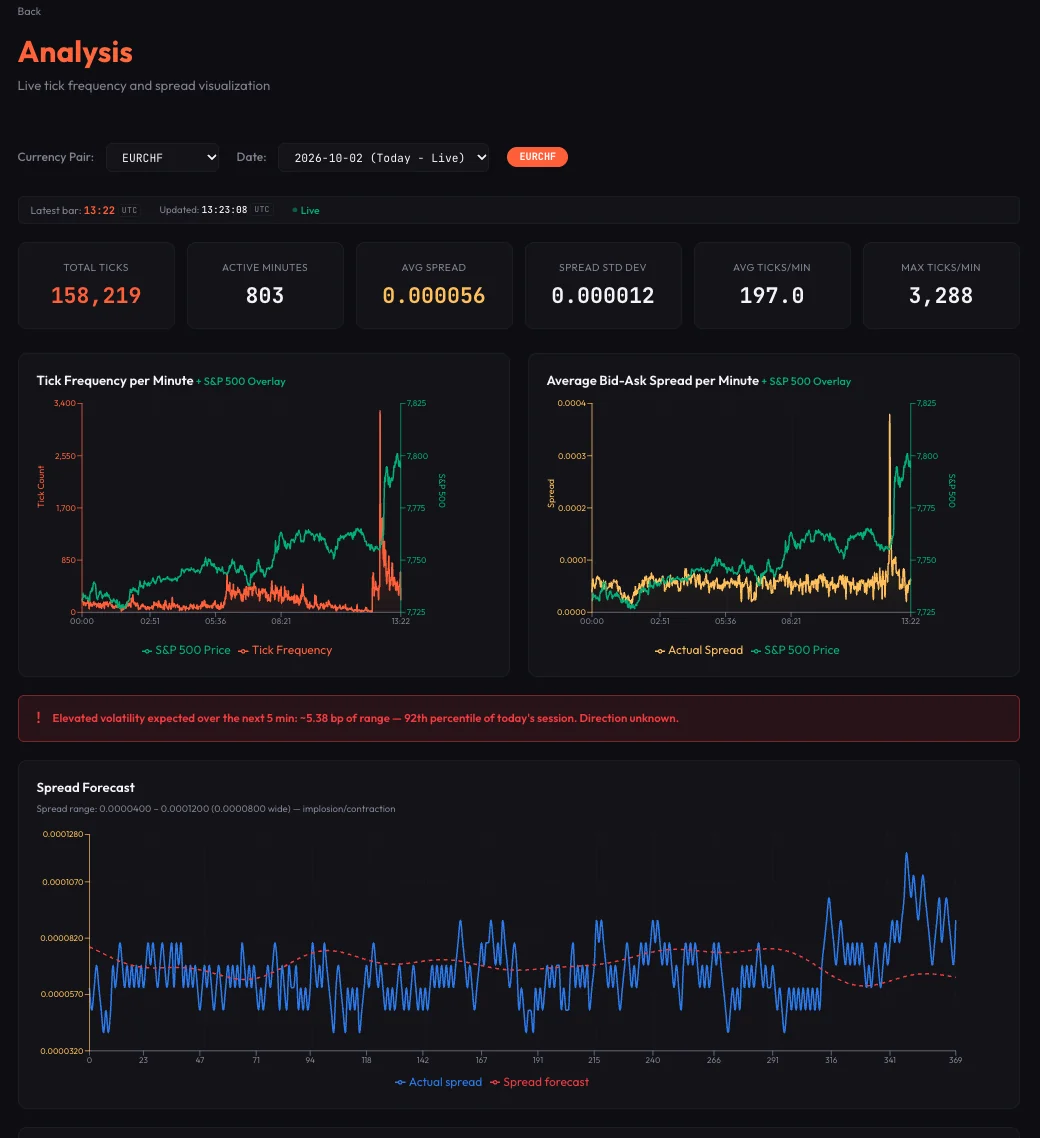Click the Live tick frequency subtitle text
The image size is (1040, 1138).
[144, 86]
